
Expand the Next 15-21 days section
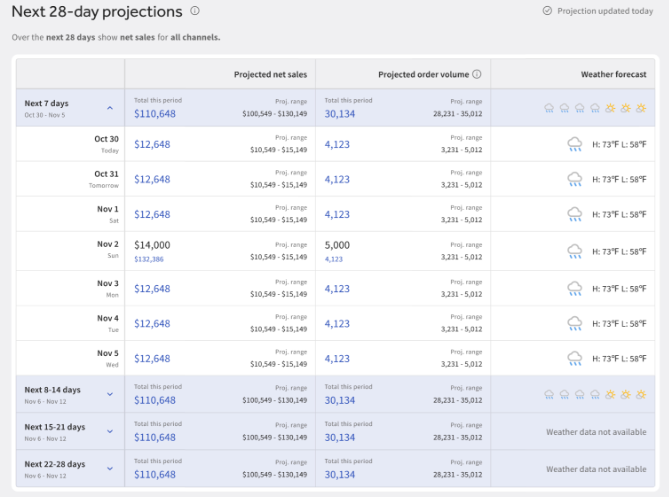point(110,432)
